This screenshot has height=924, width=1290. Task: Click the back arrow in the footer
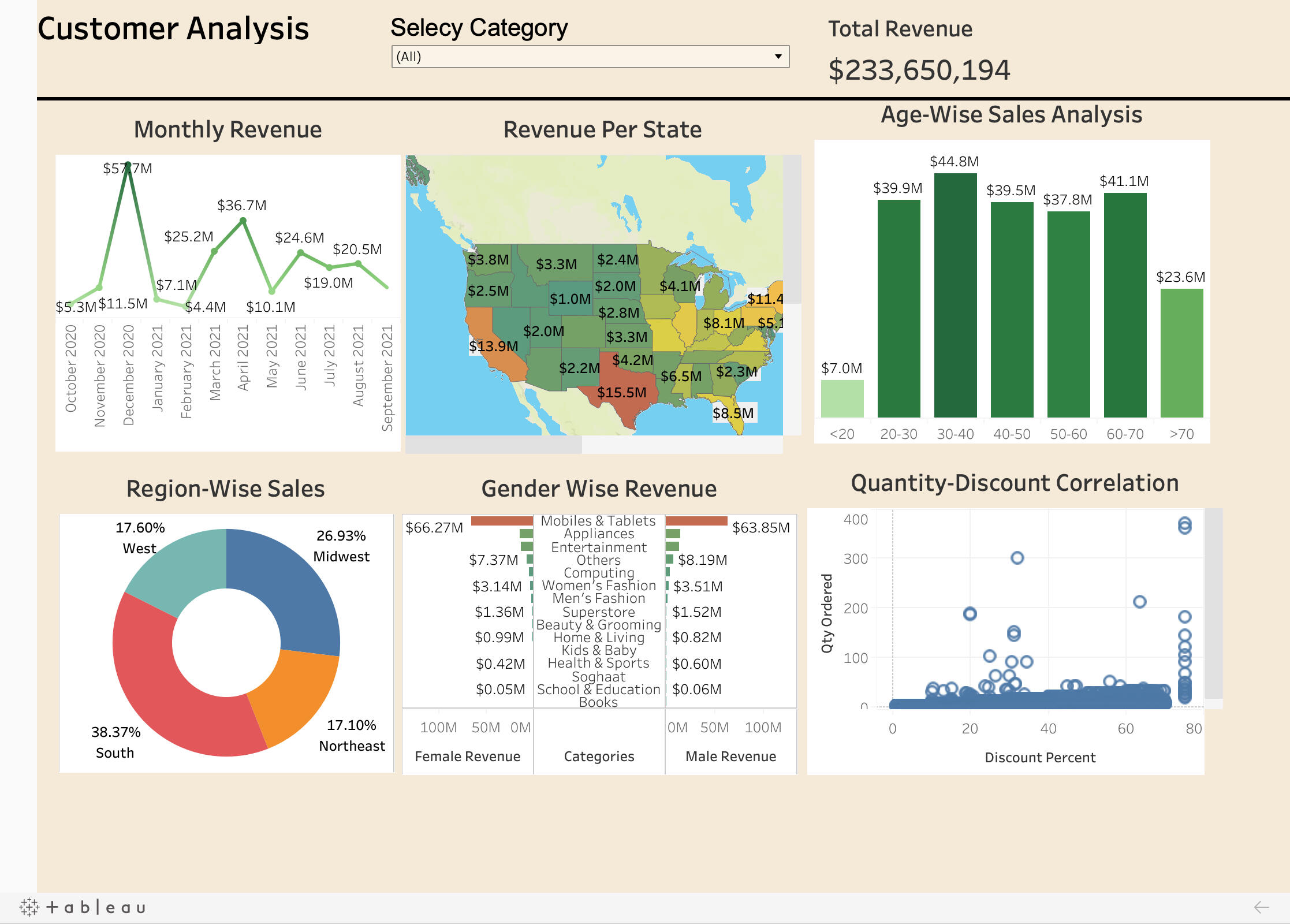tap(1261, 907)
